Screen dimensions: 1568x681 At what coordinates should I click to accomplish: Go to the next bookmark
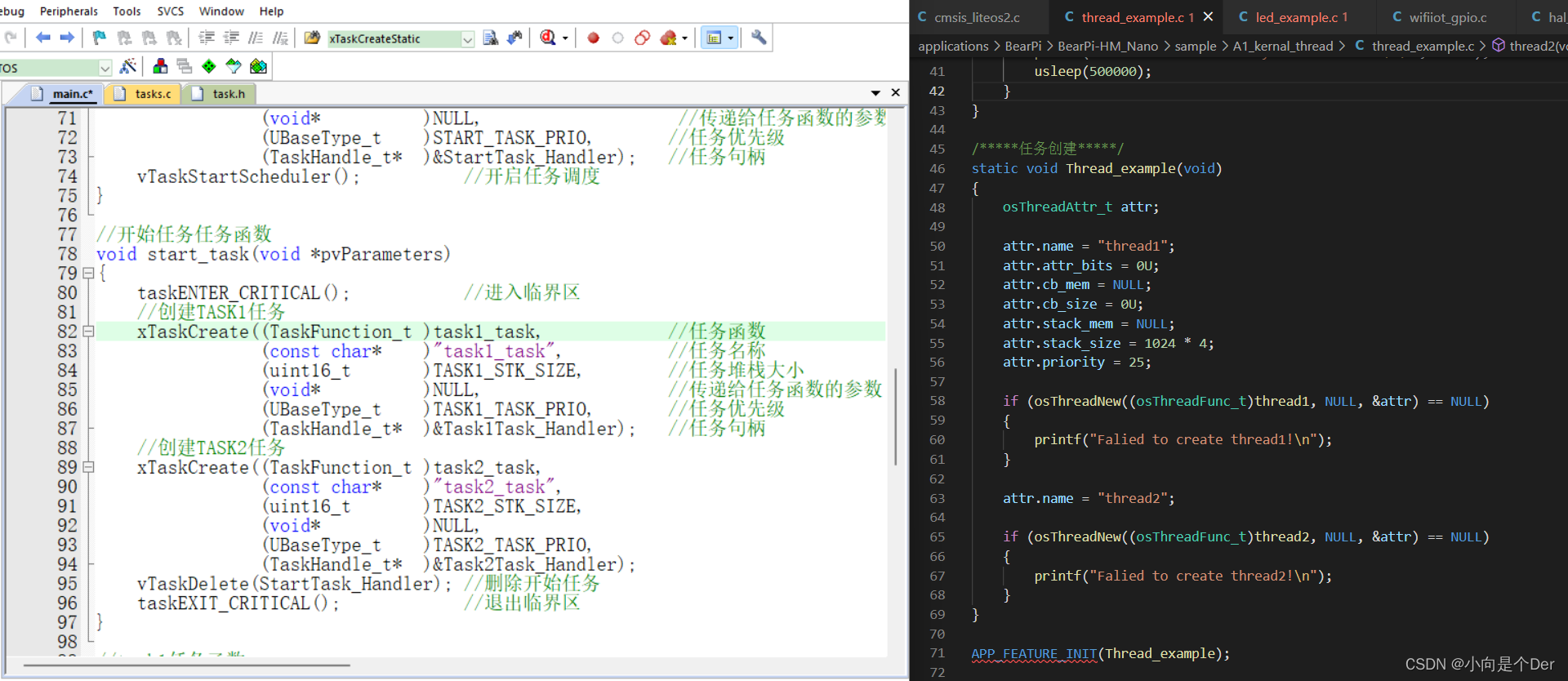point(149,38)
